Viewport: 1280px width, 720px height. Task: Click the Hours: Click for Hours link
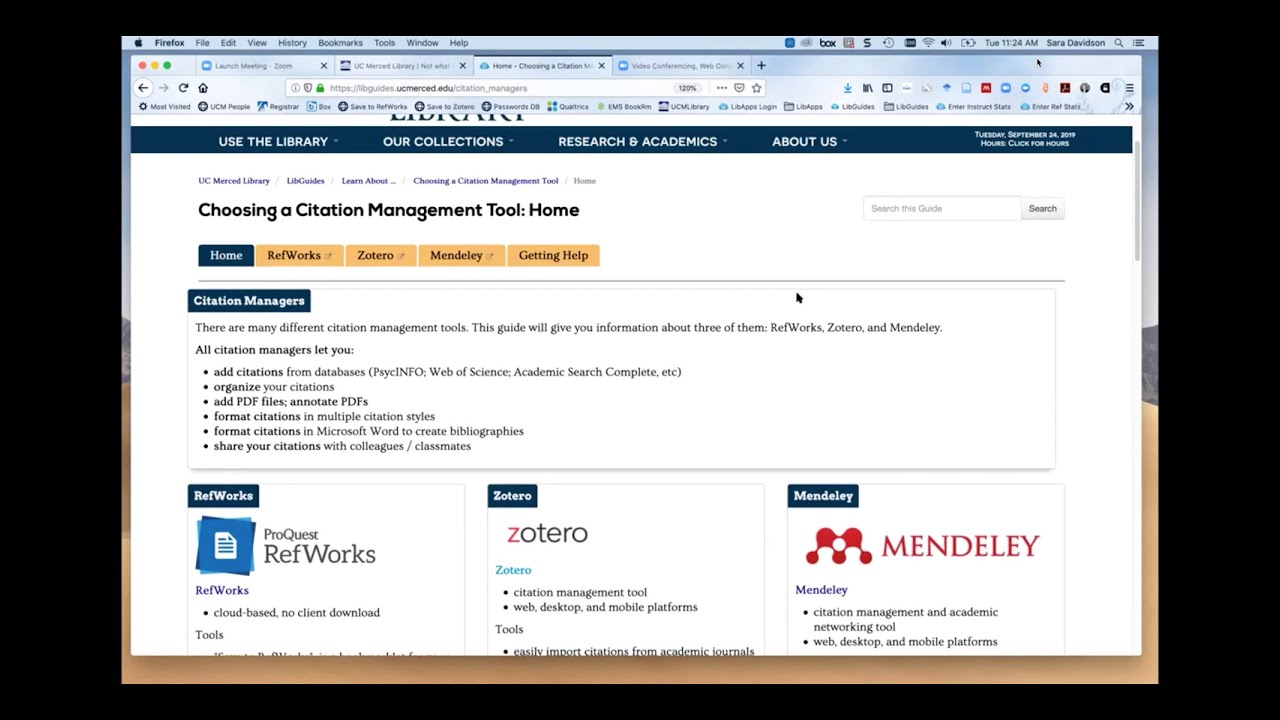(1025, 143)
